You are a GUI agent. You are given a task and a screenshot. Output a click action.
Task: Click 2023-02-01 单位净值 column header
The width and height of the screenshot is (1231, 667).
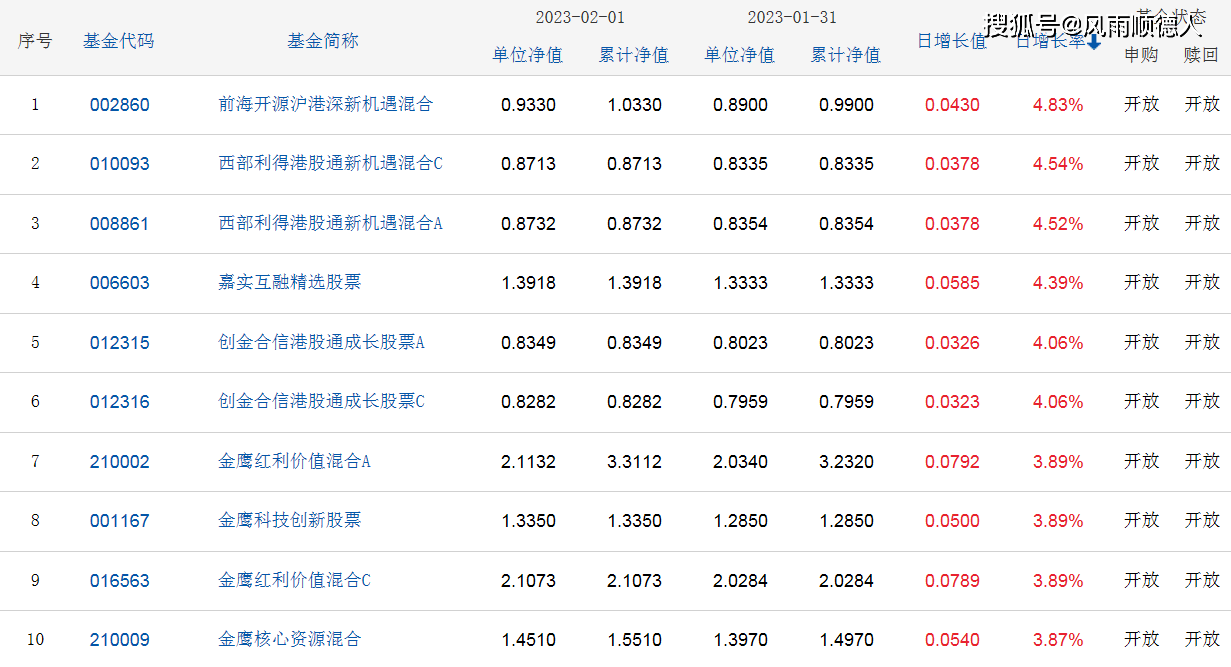click(x=527, y=55)
